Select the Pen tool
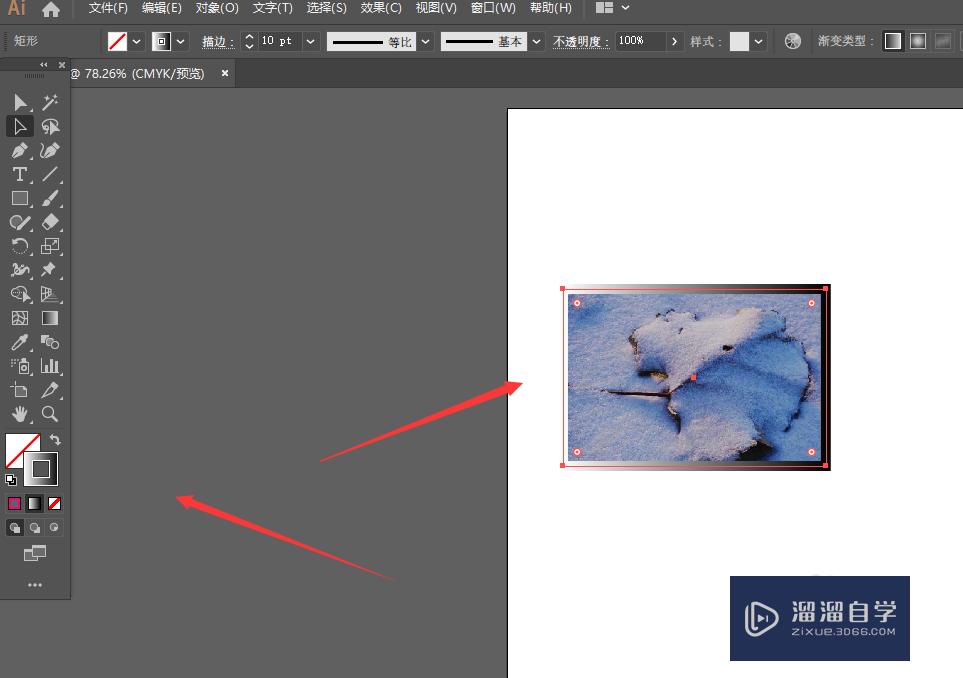The height and width of the screenshot is (678, 963). coord(19,150)
